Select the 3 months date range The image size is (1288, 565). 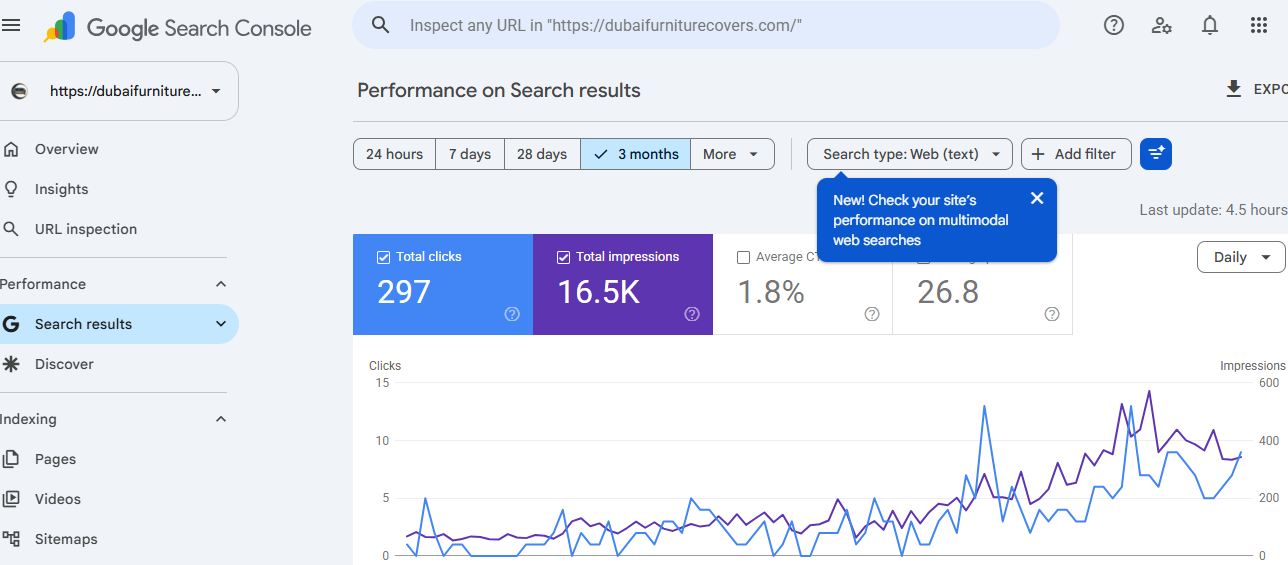[x=636, y=154]
